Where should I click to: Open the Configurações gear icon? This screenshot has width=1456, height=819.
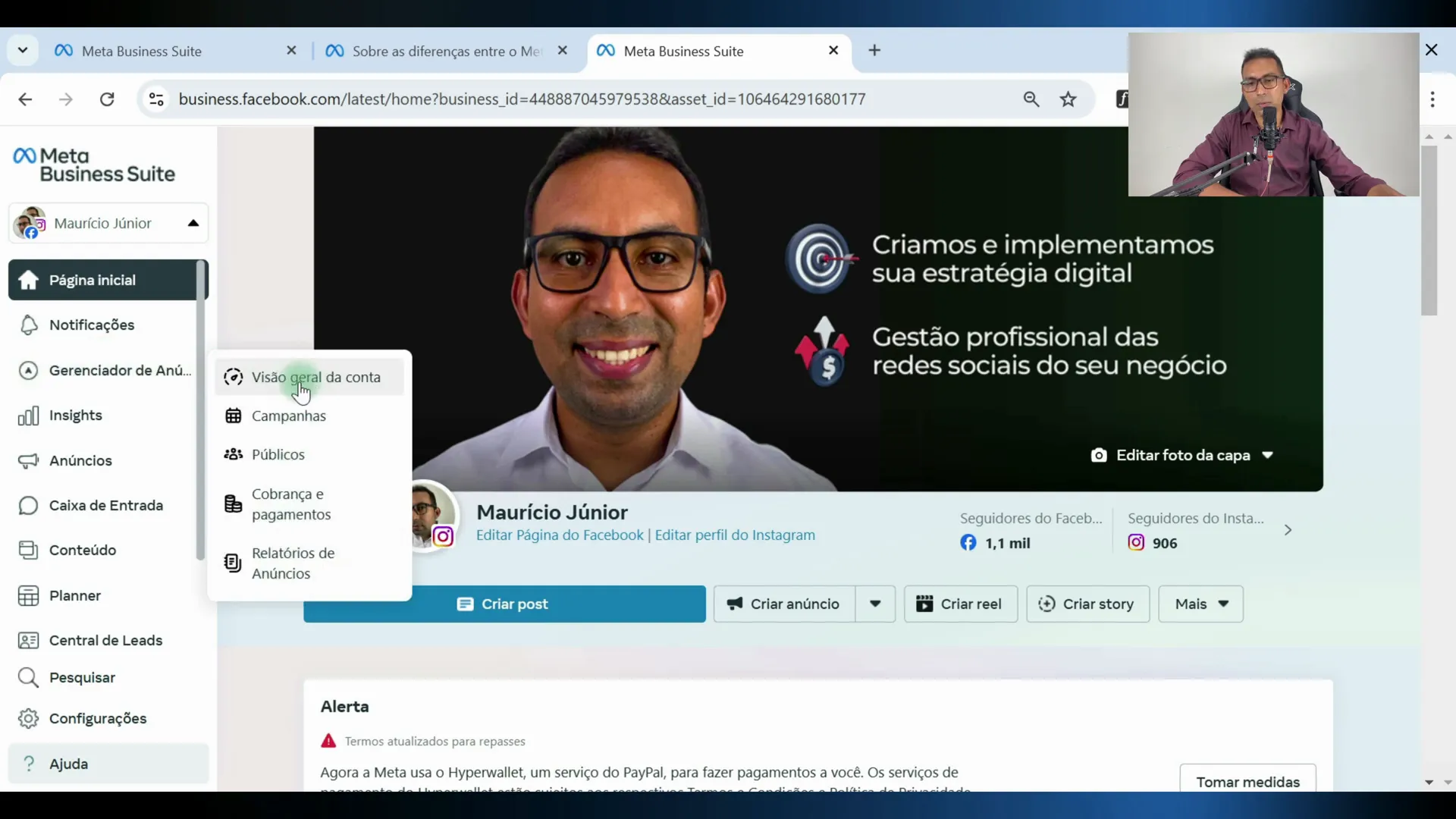click(x=28, y=718)
